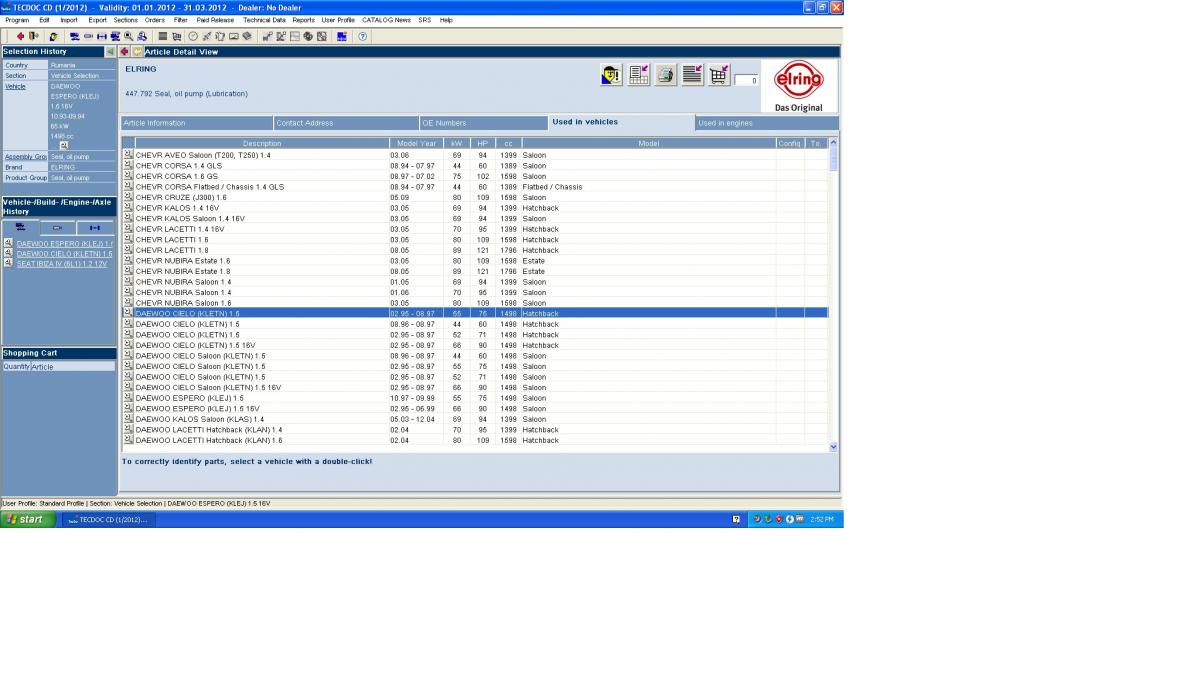Click table scrollbar down arrow
The image size is (1200, 677).
(834, 447)
